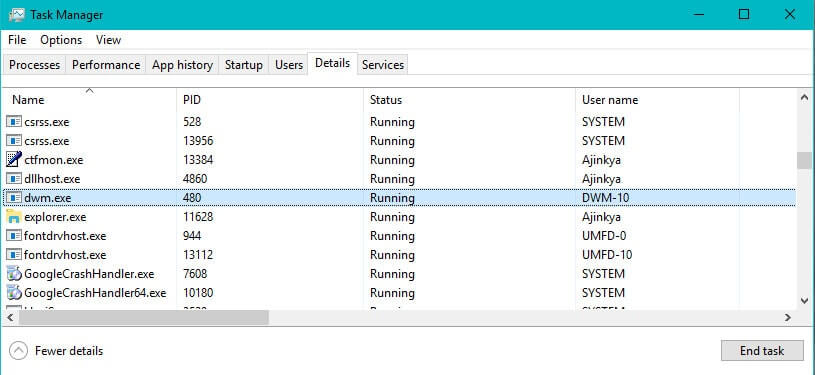Click the explorer.exe folder icon

pyautogui.click(x=14, y=217)
